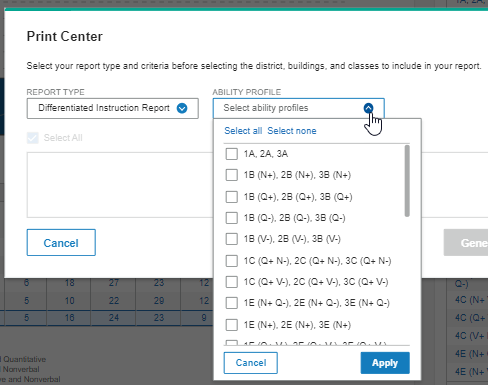This screenshot has width=488, height=385.
Task: Click the ability profile list scrollbar
Action: coord(407,181)
